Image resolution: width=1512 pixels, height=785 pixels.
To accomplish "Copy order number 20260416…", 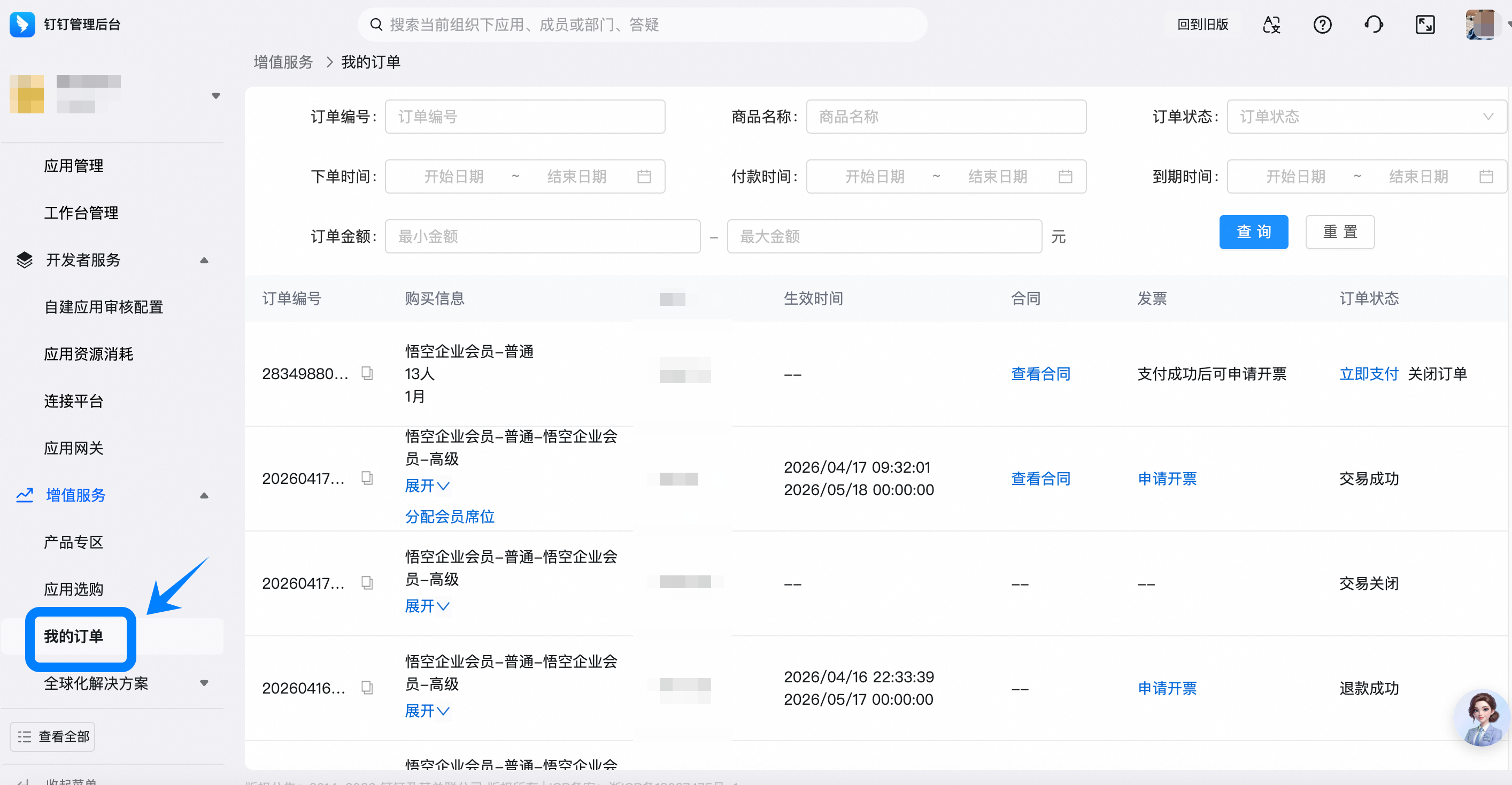I will coord(367,688).
